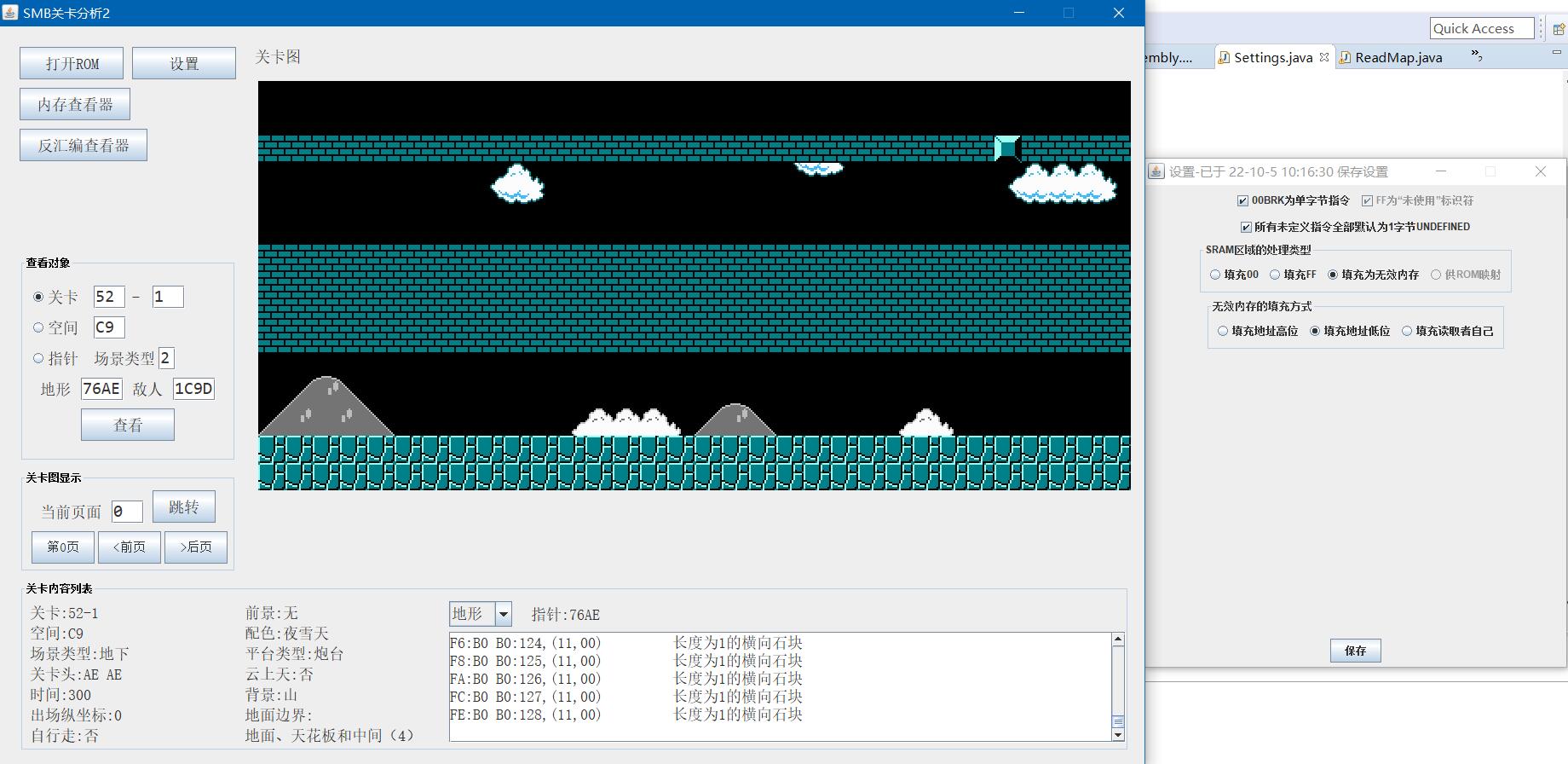This screenshot has height=764, width=1568.
Task: Open the 内存查看器 memory viewer
Action: pos(75,104)
